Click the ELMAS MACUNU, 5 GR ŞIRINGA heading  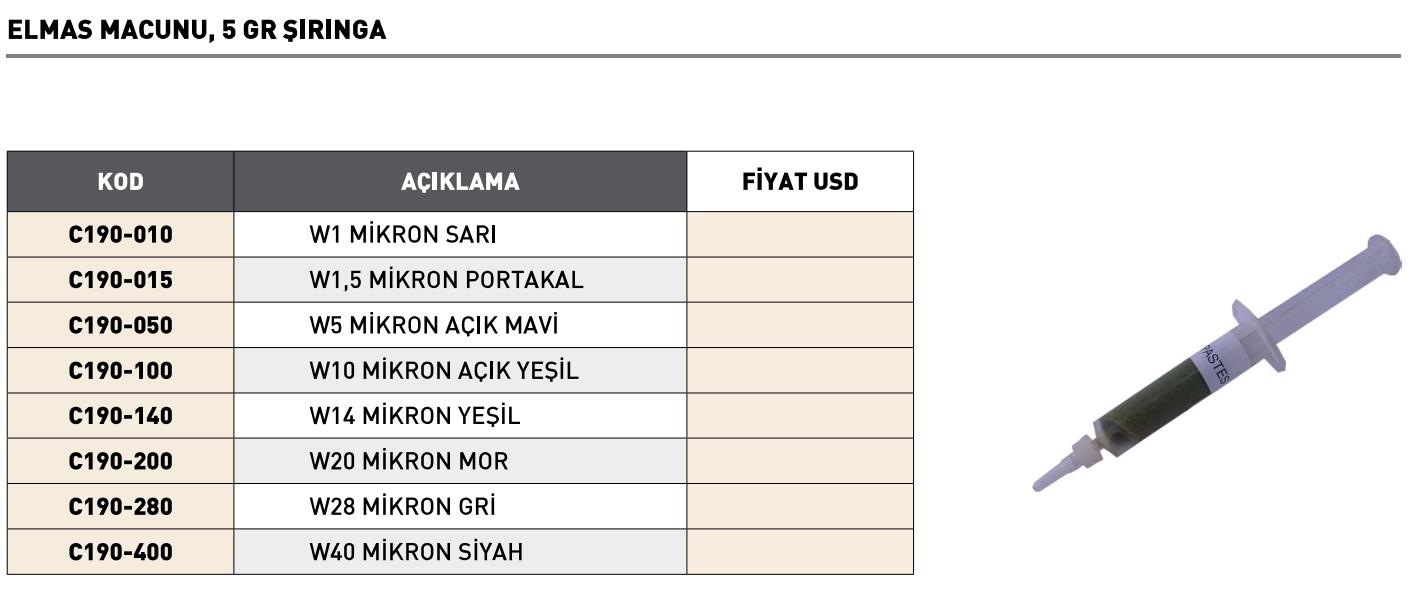(196, 30)
